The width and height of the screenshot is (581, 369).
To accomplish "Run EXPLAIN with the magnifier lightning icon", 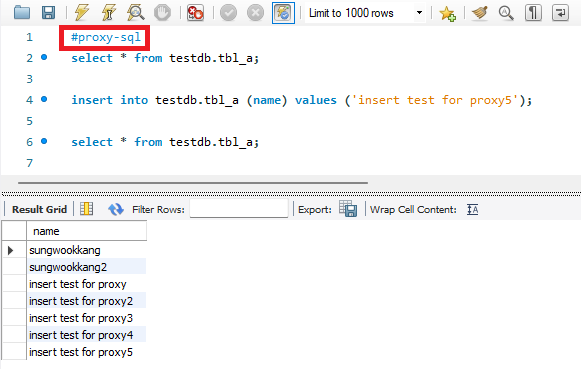I will [136, 13].
